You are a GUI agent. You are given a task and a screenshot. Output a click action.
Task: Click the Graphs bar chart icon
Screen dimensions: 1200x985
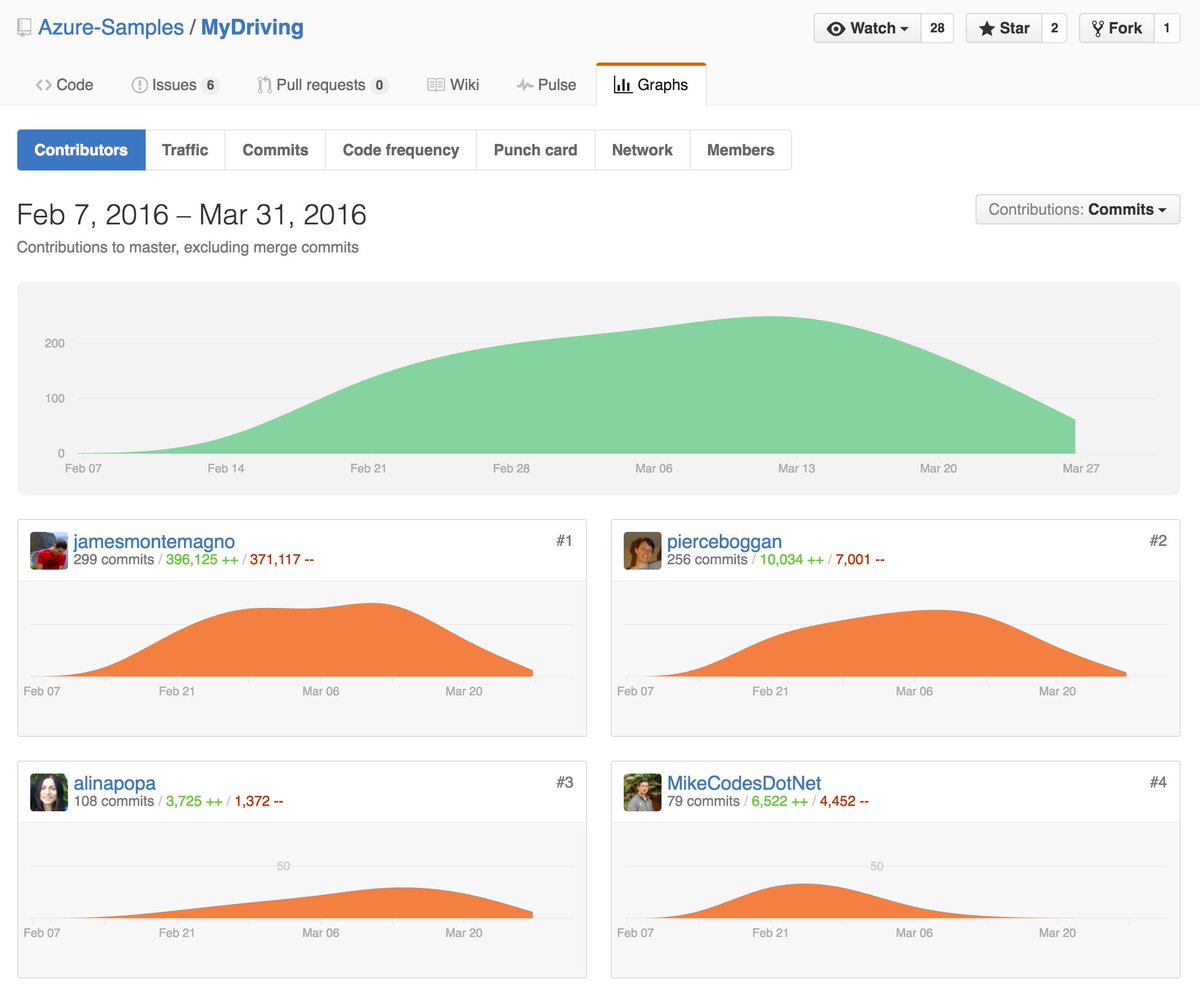(622, 85)
